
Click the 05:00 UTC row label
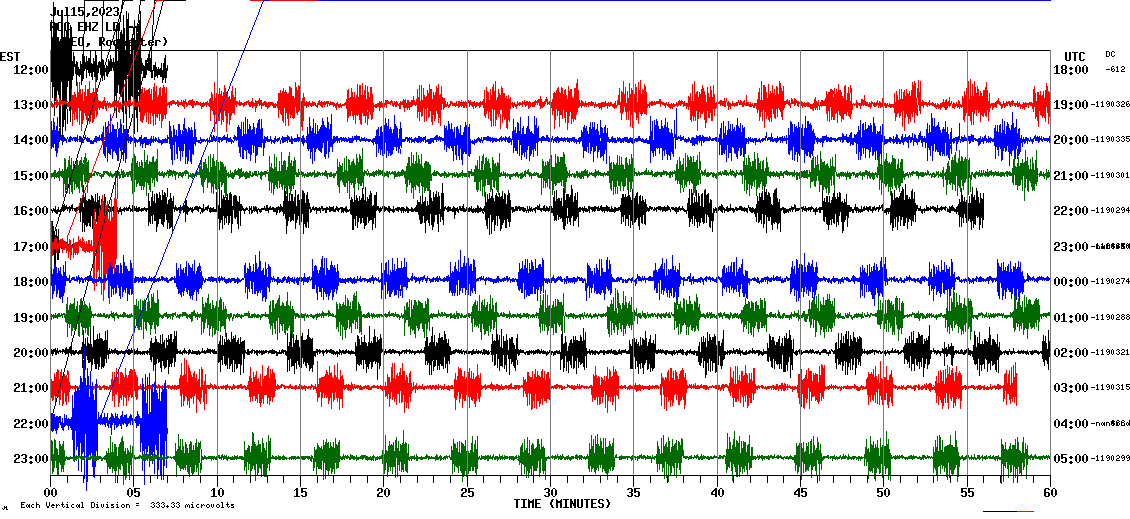coord(1070,459)
